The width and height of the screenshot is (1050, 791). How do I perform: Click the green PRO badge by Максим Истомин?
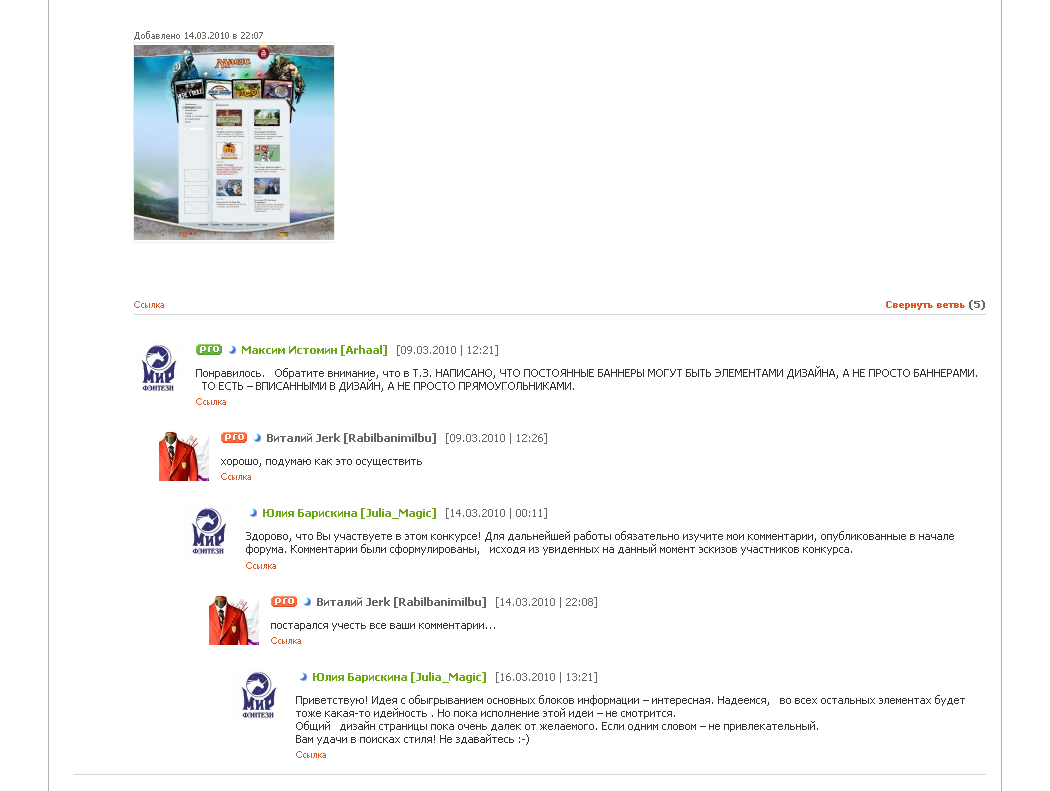click(x=209, y=350)
